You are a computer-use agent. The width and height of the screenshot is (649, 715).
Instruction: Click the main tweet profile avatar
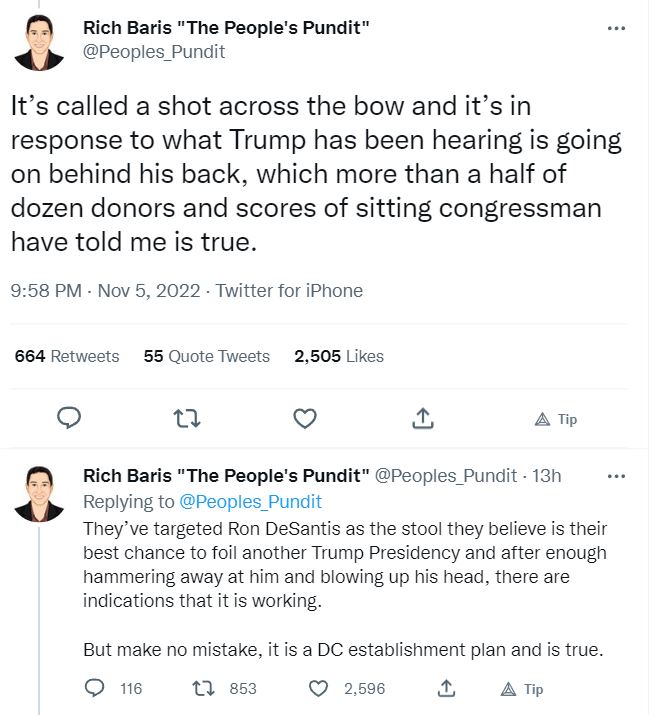(41, 42)
